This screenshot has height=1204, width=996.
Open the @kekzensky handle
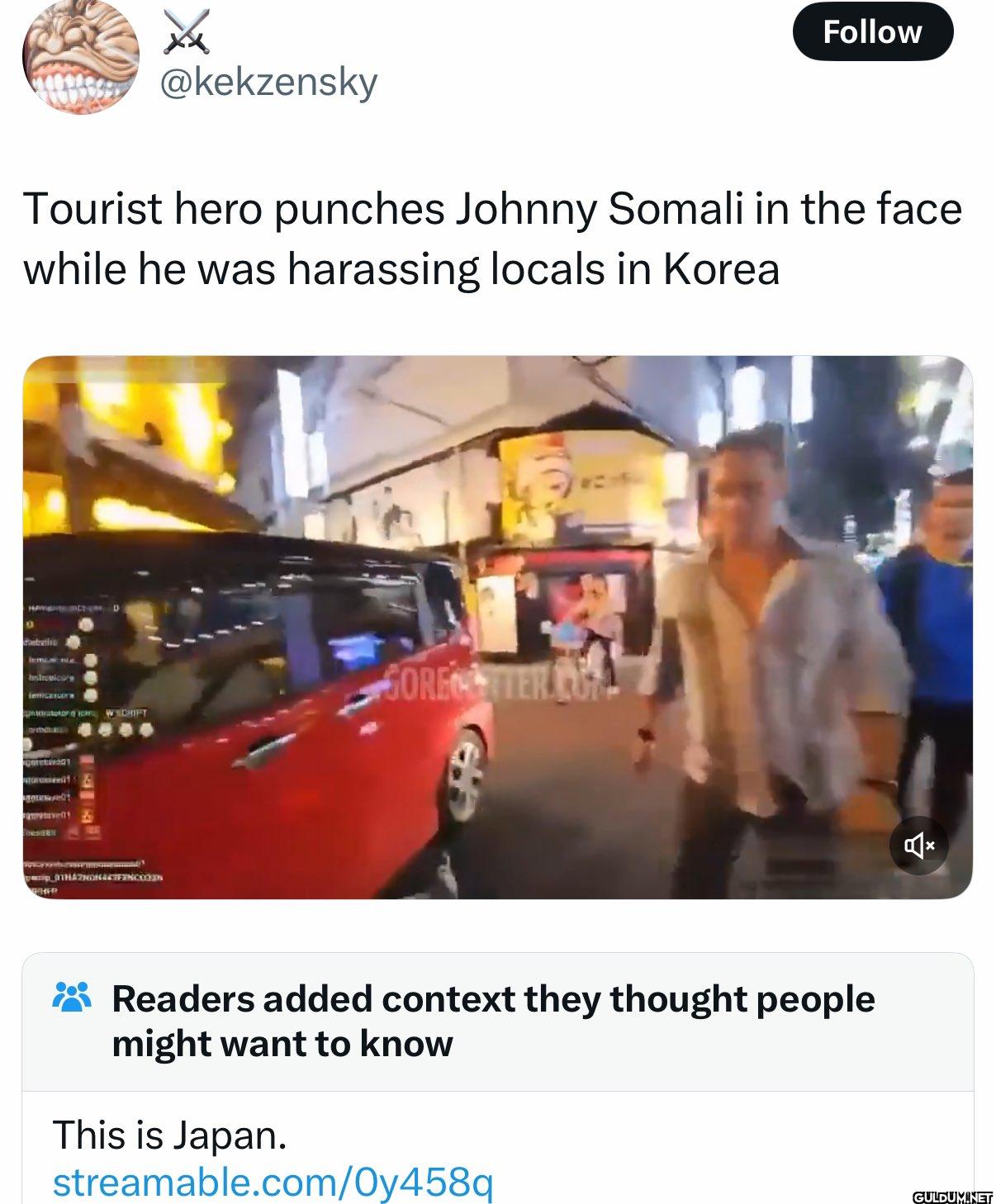click(x=268, y=82)
